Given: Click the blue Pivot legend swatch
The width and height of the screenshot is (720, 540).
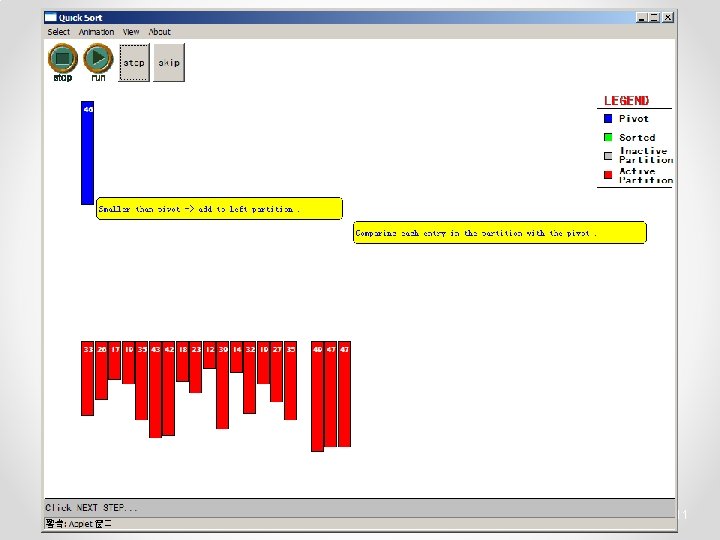Looking at the screenshot, I should coord(608,118).
